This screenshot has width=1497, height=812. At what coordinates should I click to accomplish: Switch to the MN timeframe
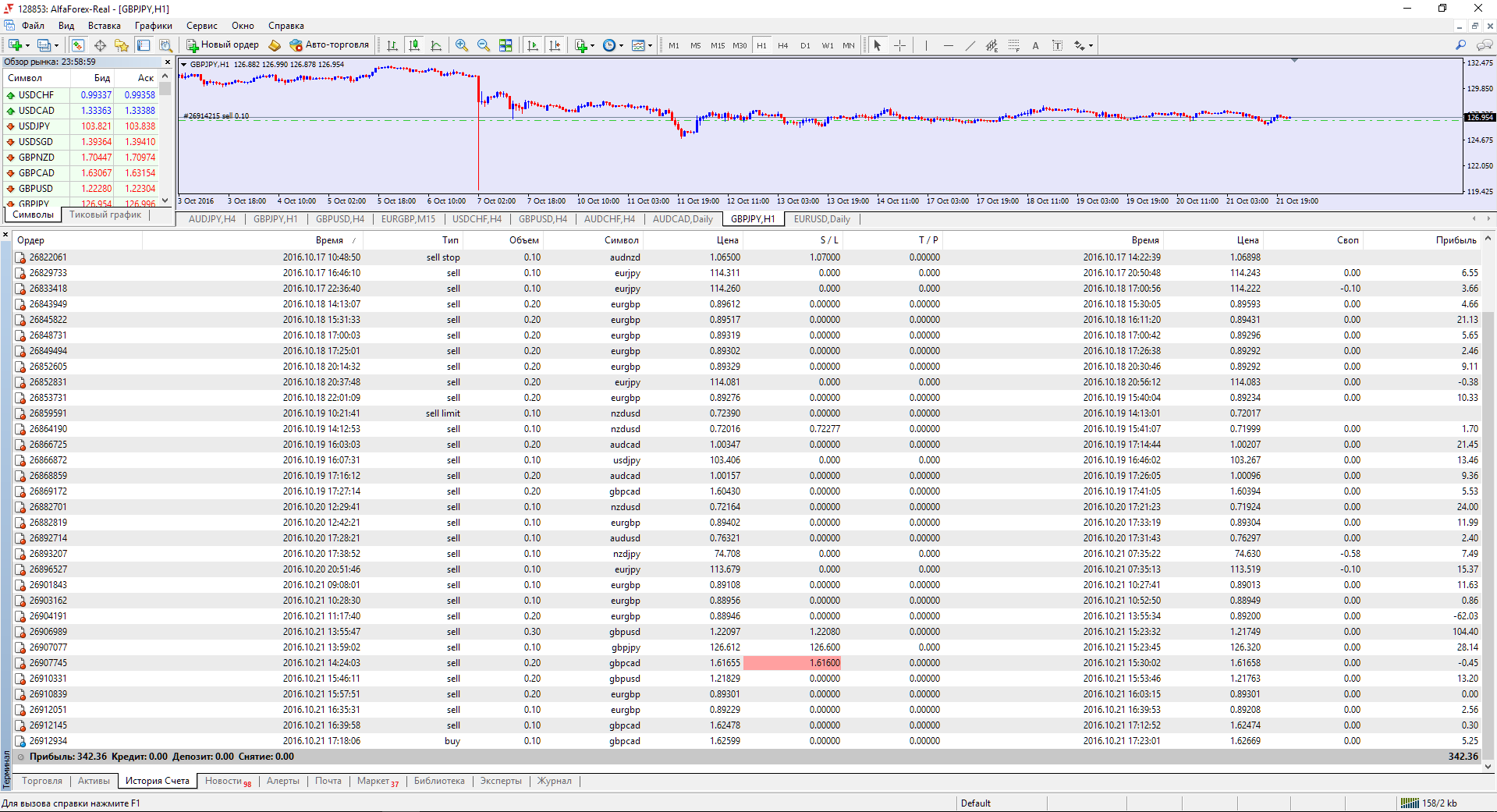[x=849, y=45]
